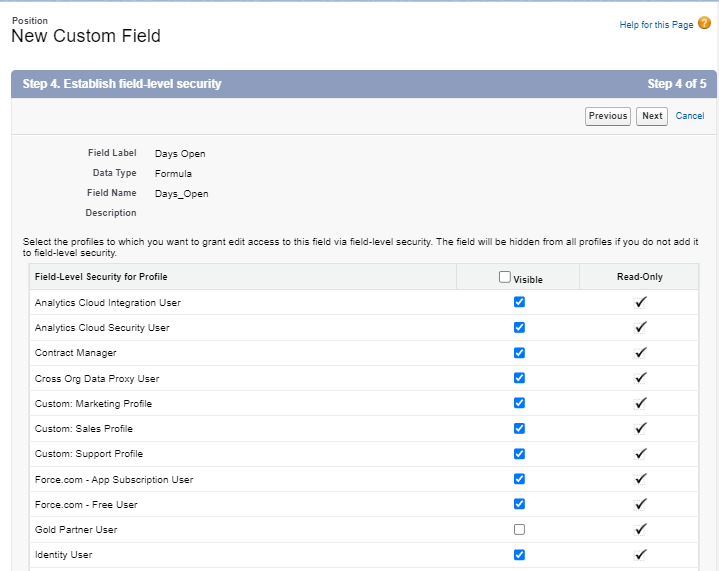Uncheck Visible for Custom: Support Profile
This screenshot has height=571, width=719.
click(x=519, y=454)
